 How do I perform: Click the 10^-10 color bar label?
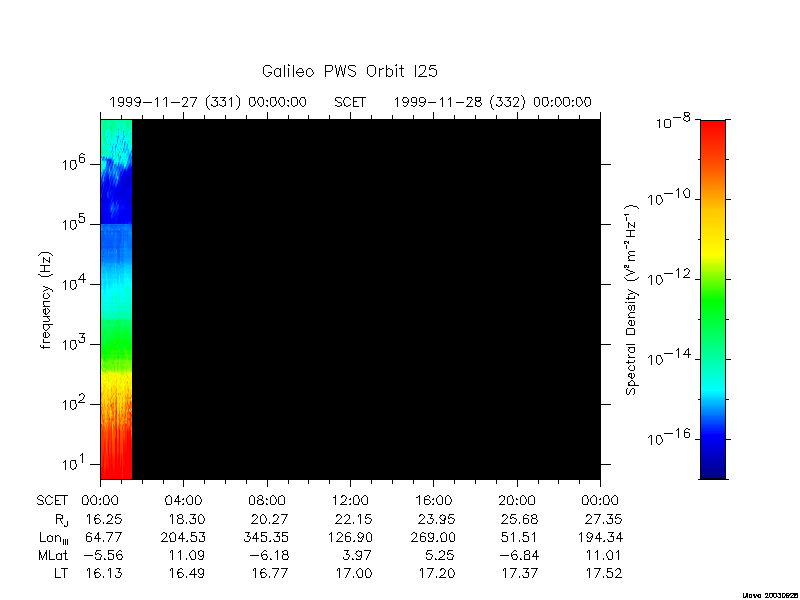[669, 197]
